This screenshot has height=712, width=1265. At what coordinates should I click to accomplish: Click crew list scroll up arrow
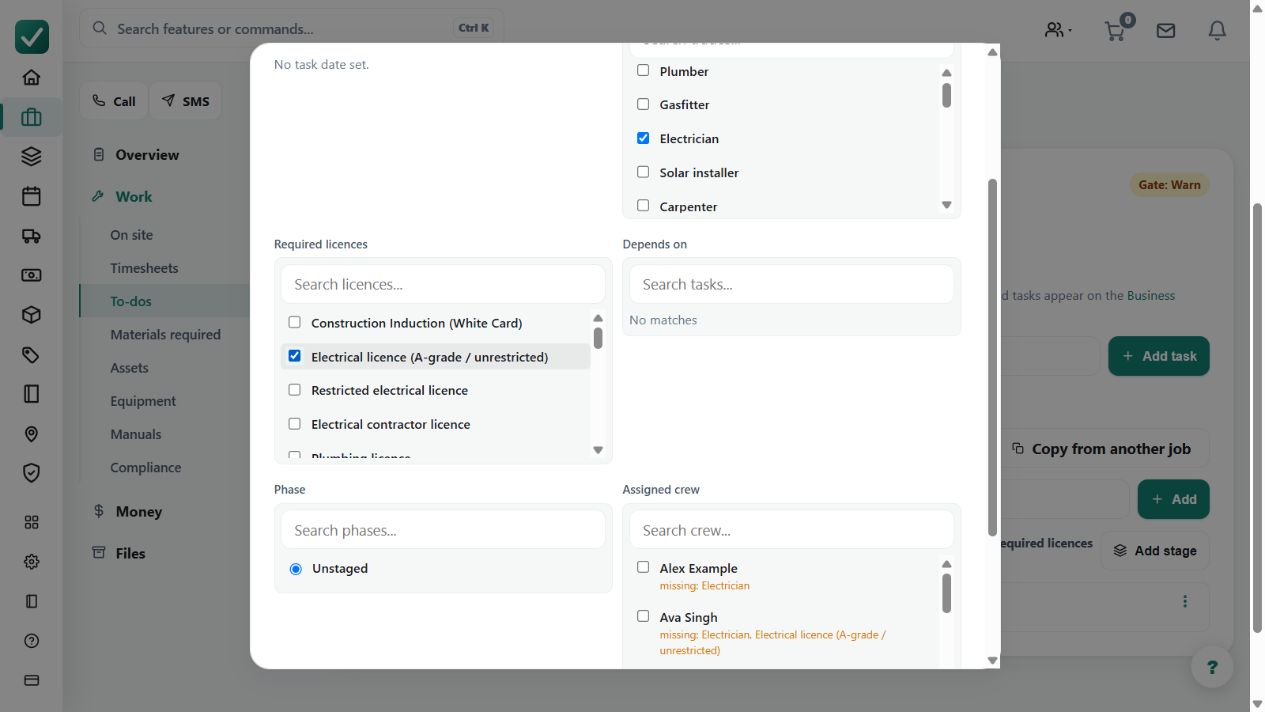[x=946, y=564]
